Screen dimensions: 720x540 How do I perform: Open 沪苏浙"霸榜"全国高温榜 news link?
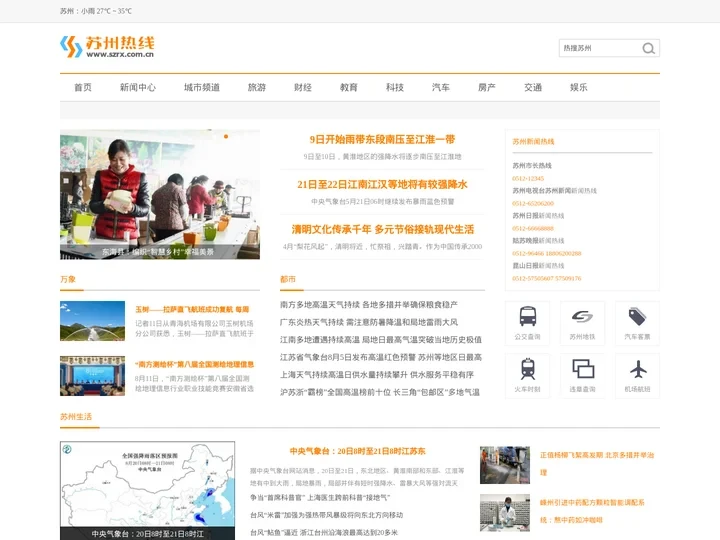coord(380,392)
